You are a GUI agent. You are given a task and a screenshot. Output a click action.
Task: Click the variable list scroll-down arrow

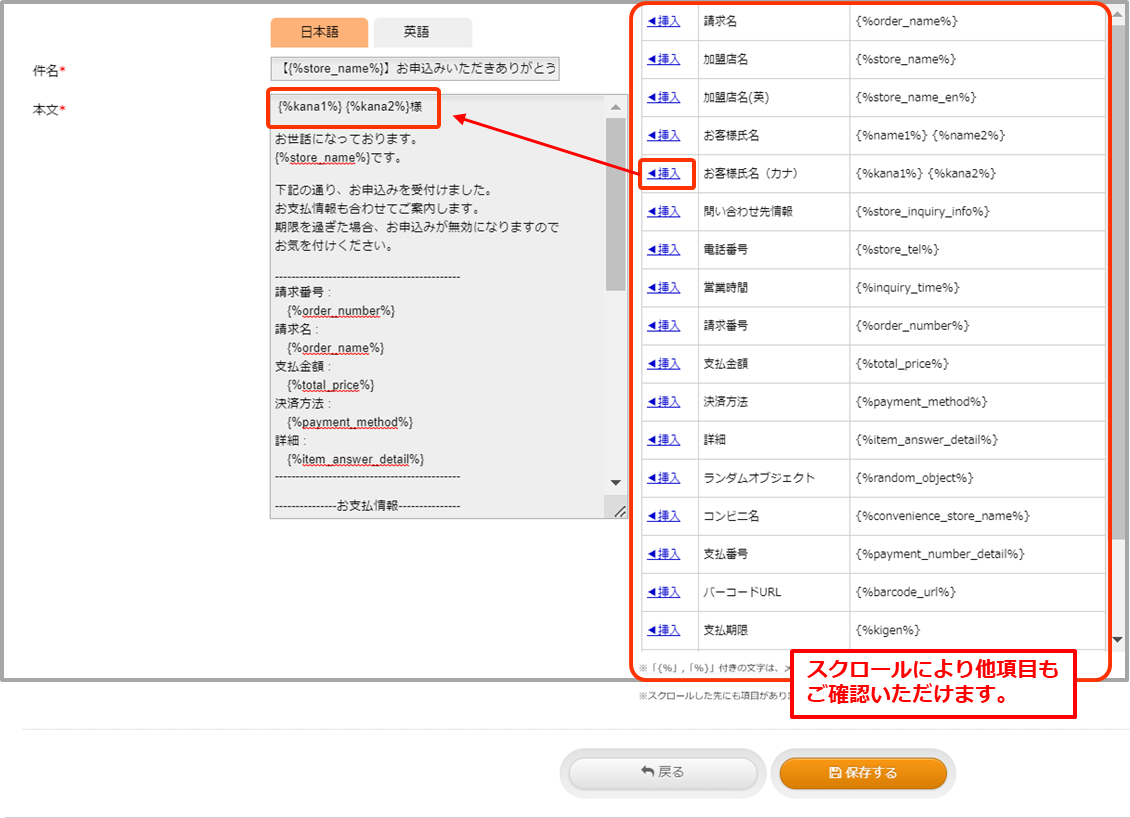1117,639
